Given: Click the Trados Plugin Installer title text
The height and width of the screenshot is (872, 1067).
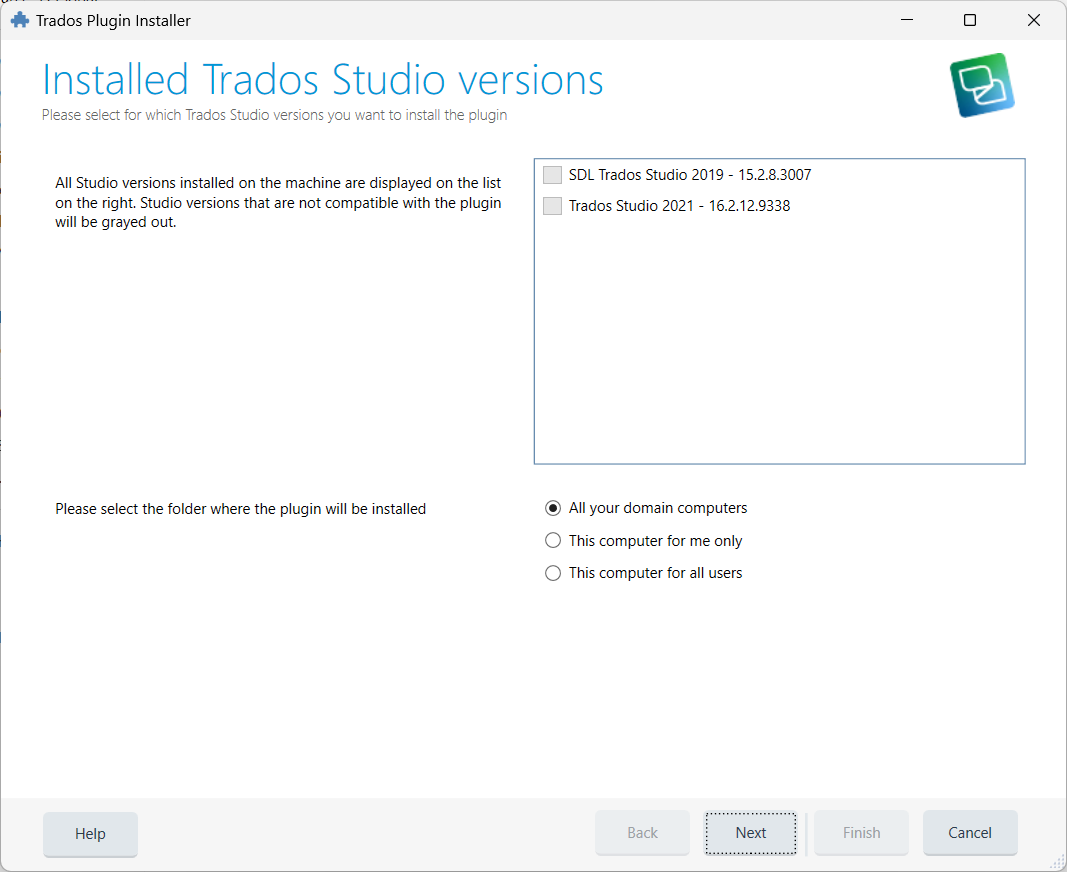Looking at the screenshot, I should click(x=114, y=20).
